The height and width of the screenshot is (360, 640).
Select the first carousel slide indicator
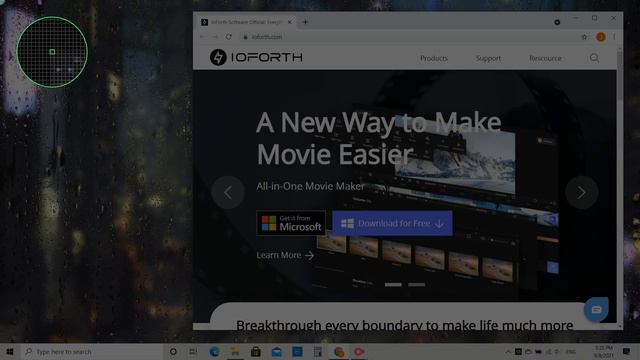click(393, 284)
